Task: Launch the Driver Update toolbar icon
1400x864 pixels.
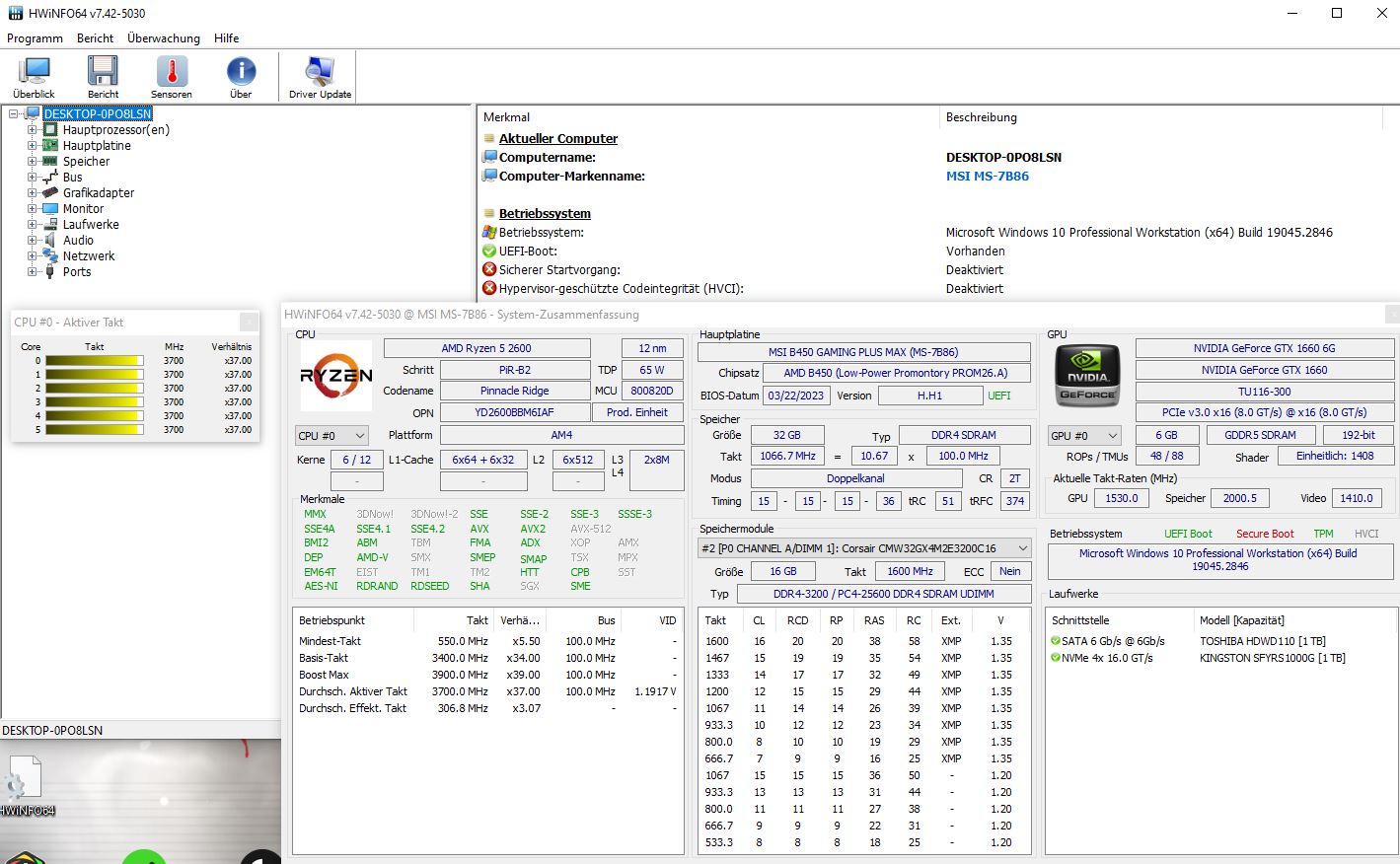Action: point(320,77)
